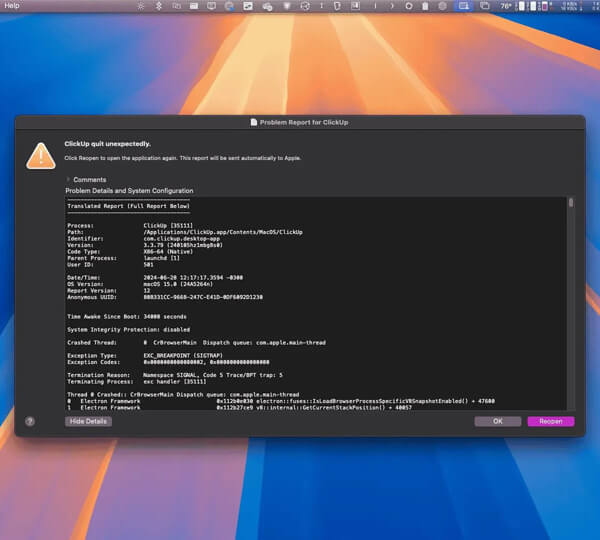Click the Bluetooth icon in the menu bar
This screenshot has height=540, width=600.
[x=159, y=6]
